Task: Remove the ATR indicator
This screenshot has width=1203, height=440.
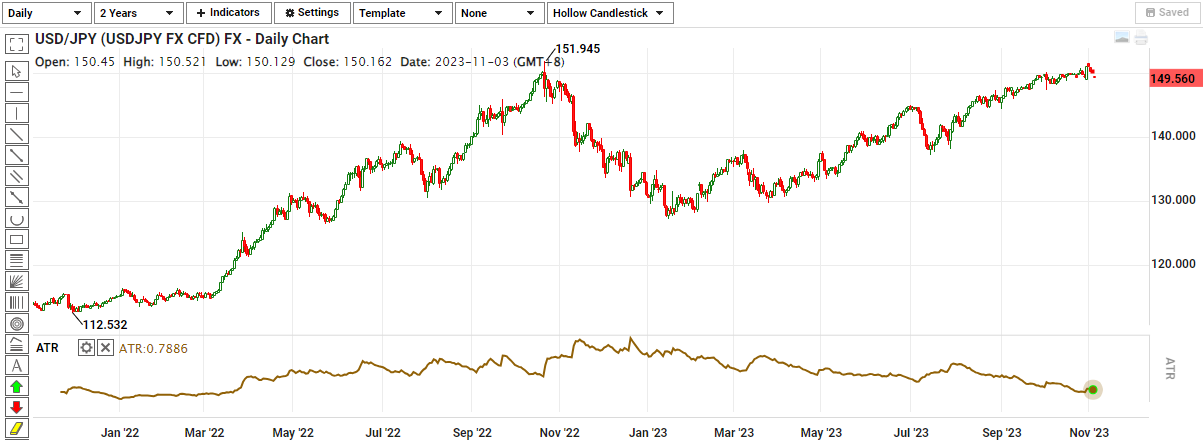Action: click(x=104, y=347)
